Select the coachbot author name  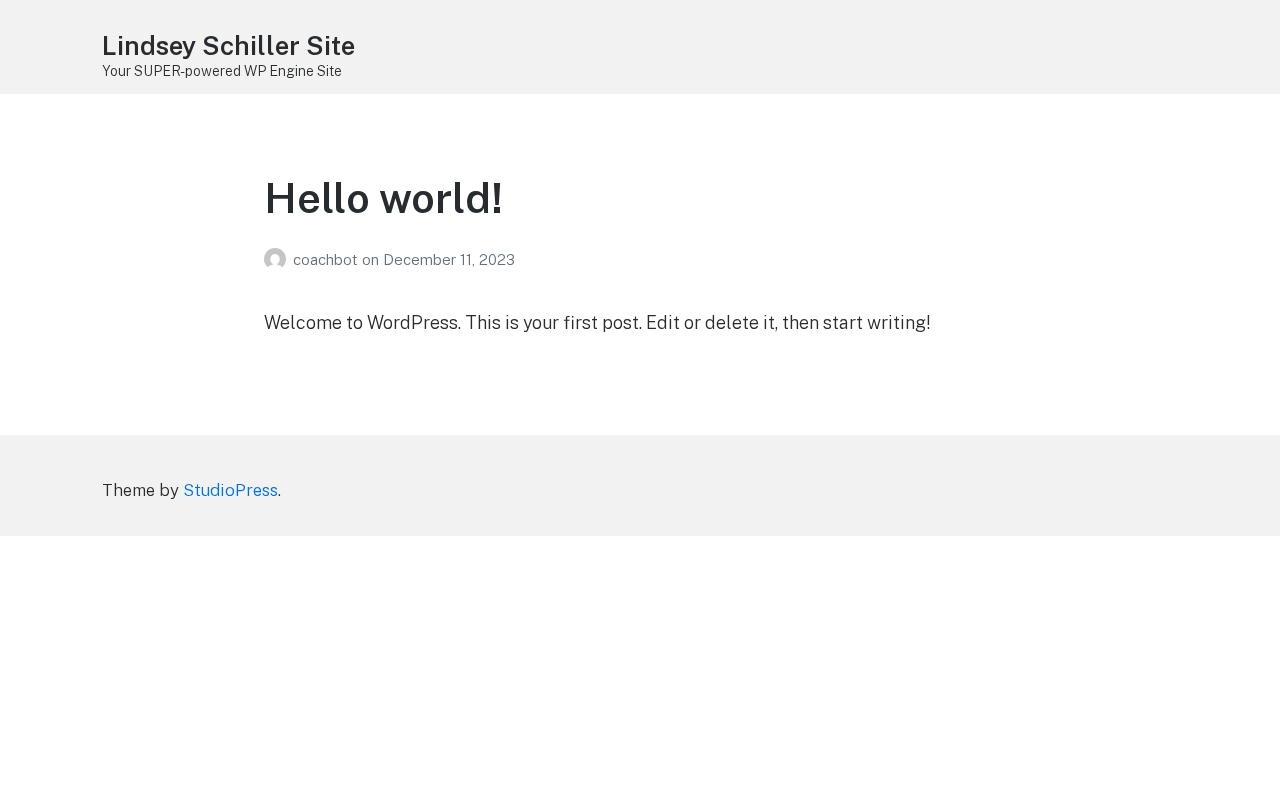(325, 260)
